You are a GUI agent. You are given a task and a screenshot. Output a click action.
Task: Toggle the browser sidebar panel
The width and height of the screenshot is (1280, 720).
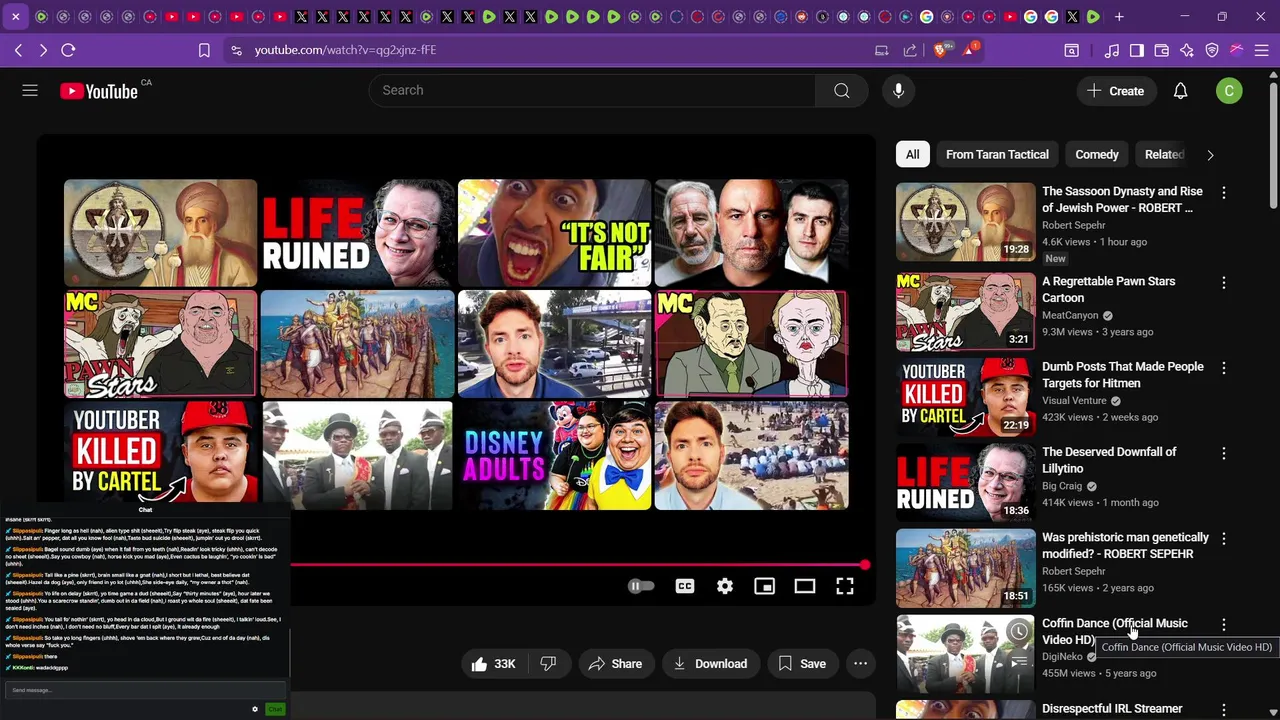pos(1137,50)
